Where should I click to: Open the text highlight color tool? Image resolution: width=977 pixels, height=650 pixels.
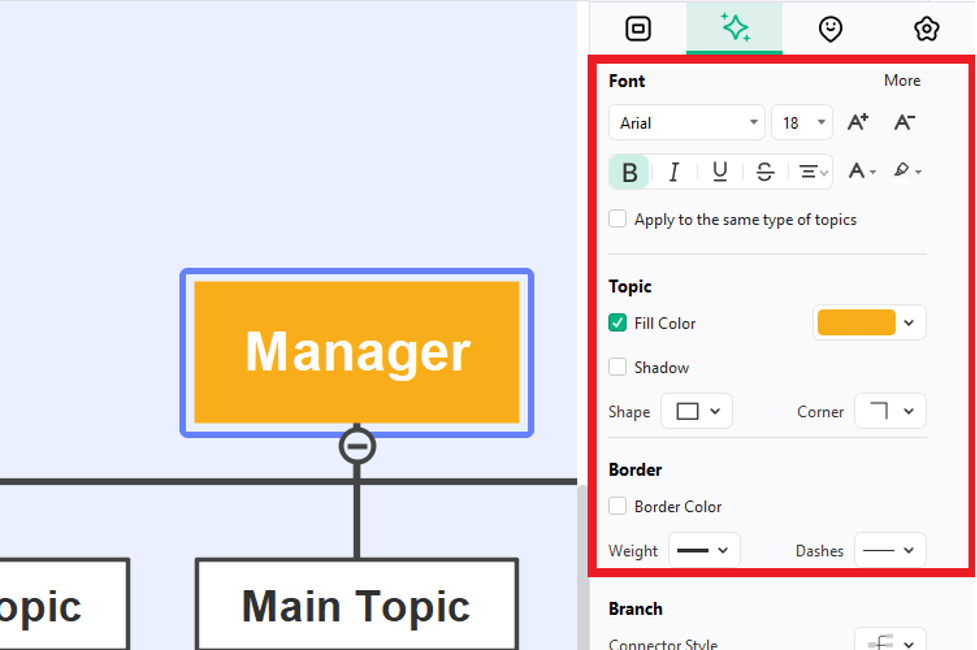pos(907,170)
